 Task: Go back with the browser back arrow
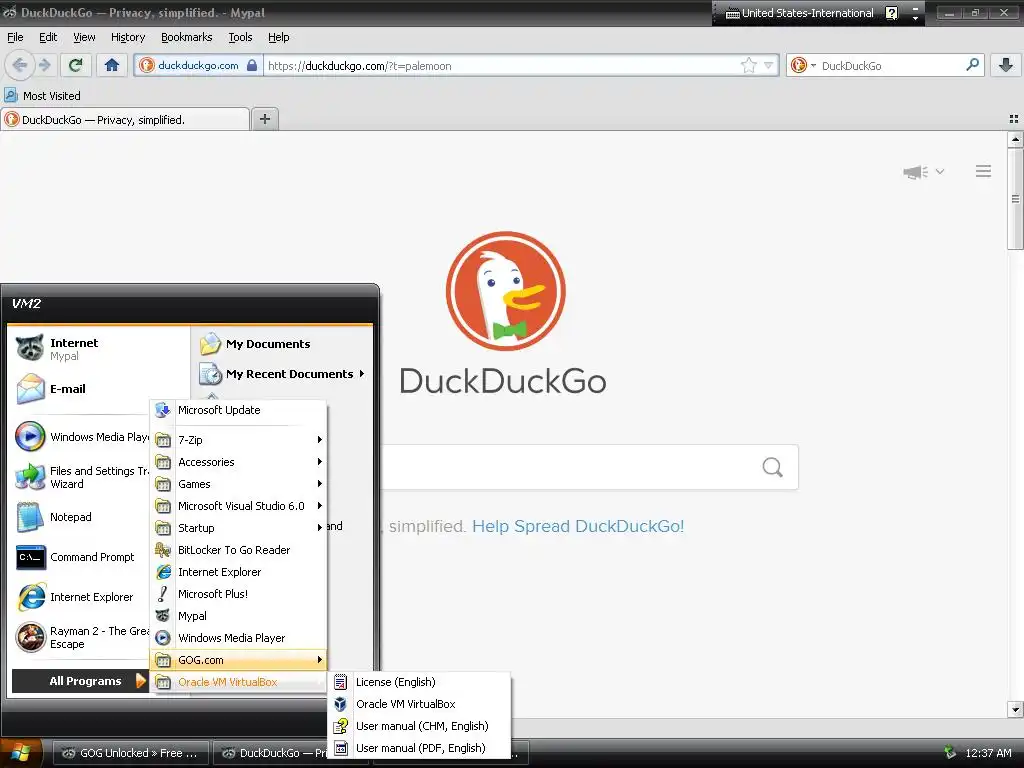pos(20,65)
